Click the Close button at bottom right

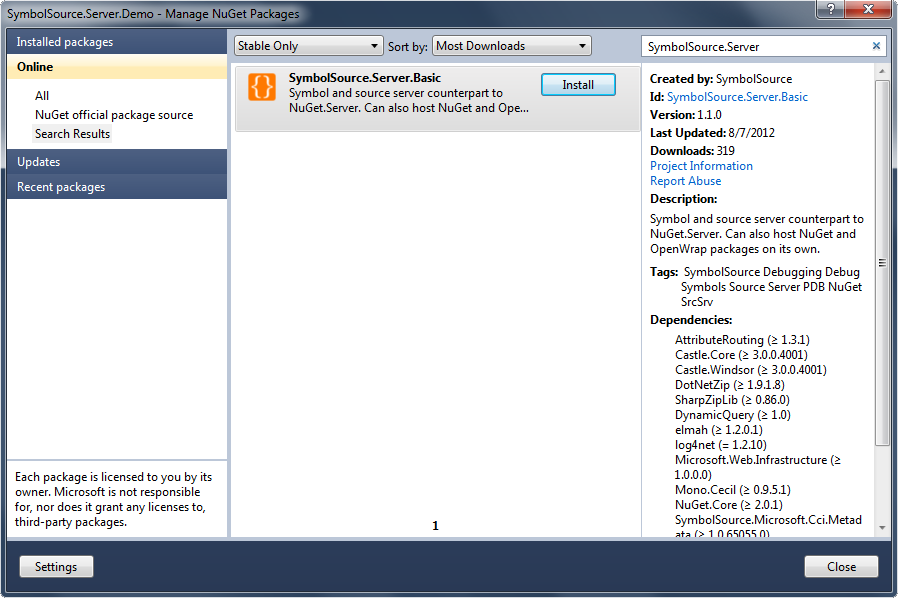841,566
